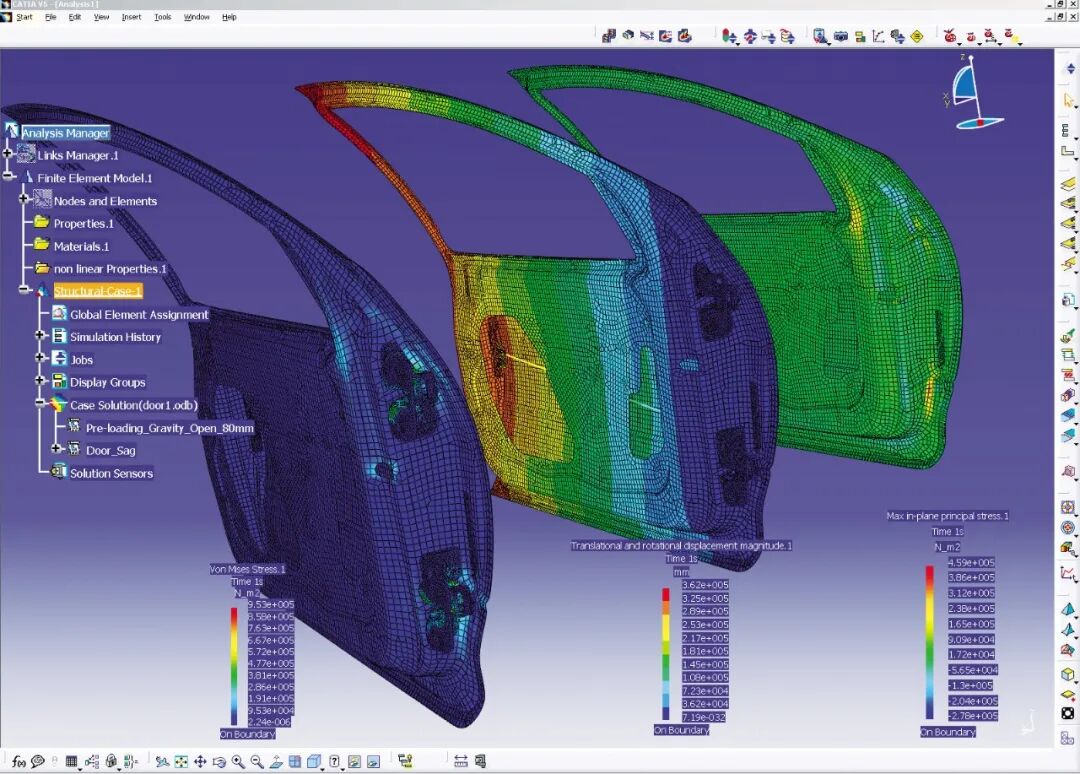1080x774 pixels.
Task: Click the camera capture icon in top toolbar
Action: click(x=840, y=37)
